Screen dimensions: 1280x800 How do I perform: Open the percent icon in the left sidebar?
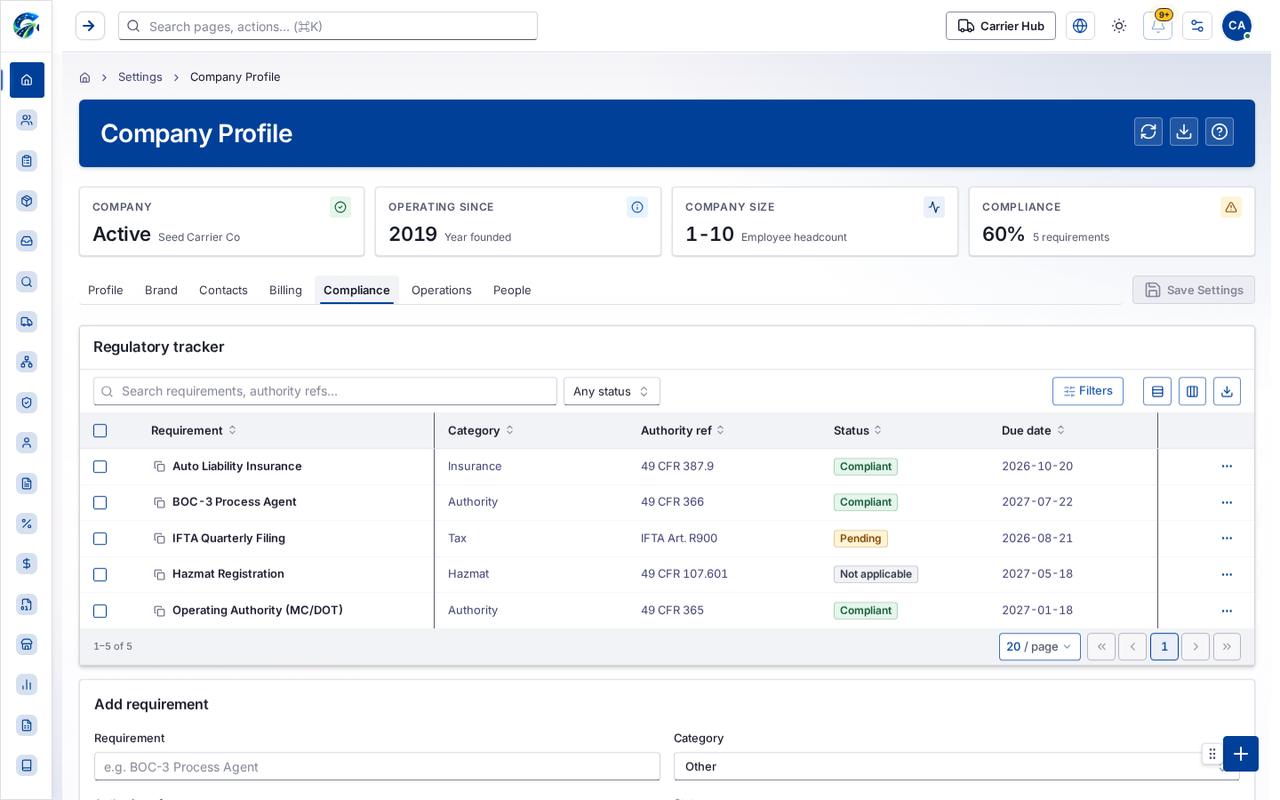tap(27, 523)
